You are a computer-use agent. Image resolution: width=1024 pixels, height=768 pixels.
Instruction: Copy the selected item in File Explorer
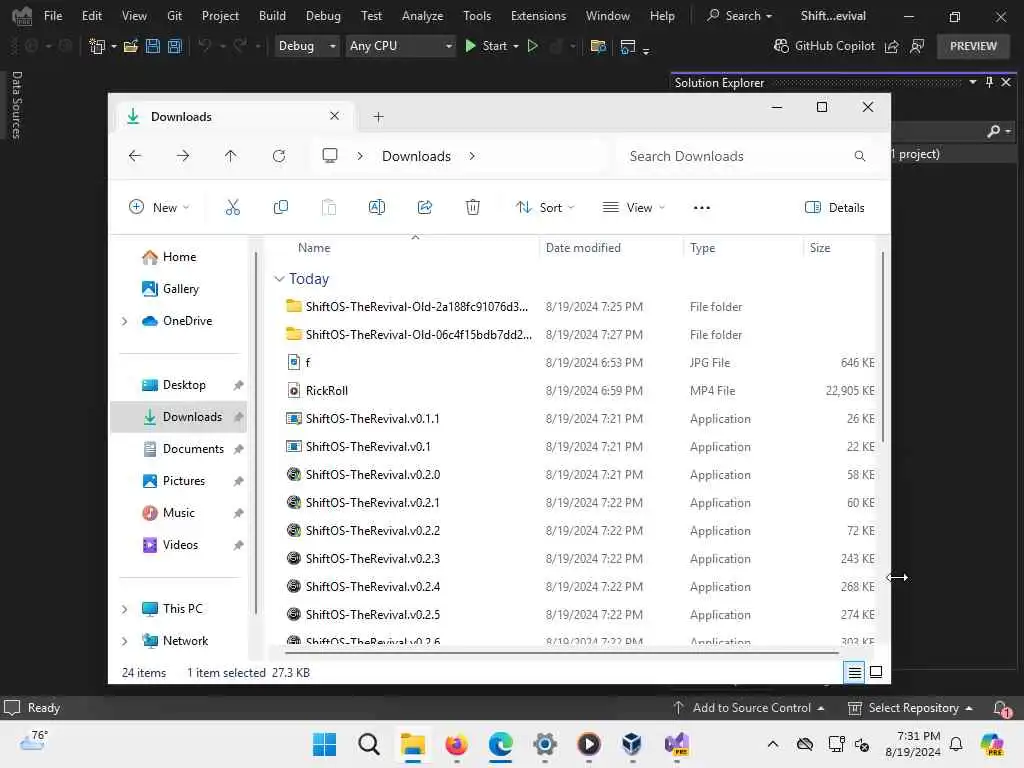coord(281,208)
